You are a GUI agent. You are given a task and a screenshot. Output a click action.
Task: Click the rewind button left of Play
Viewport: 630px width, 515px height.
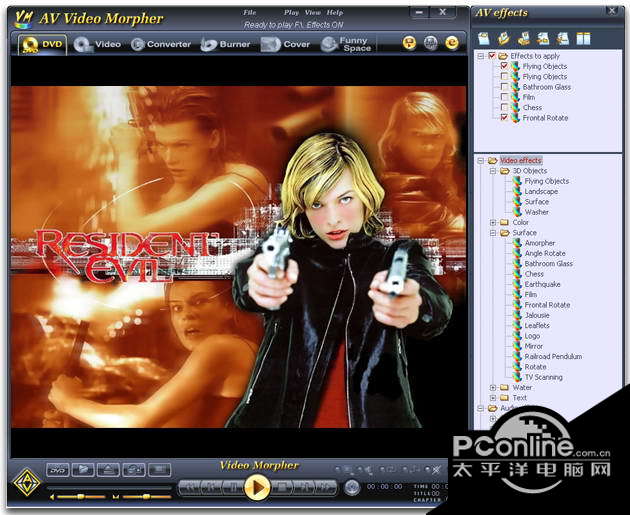(x=190, y=488)
